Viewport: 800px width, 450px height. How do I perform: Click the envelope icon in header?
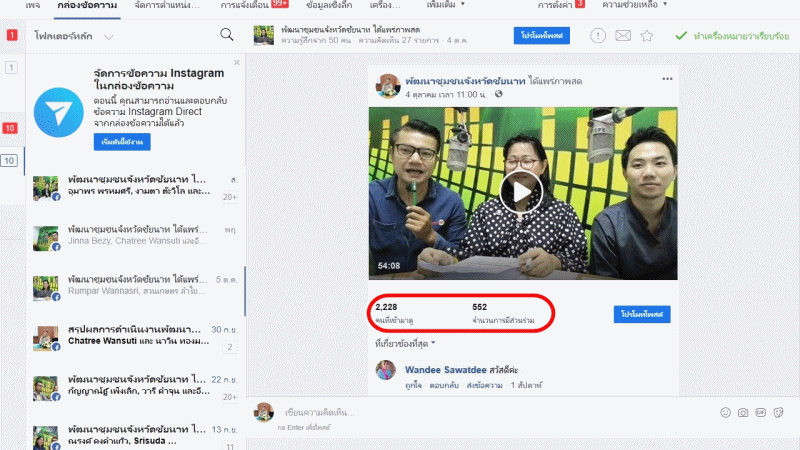[623, 36]
